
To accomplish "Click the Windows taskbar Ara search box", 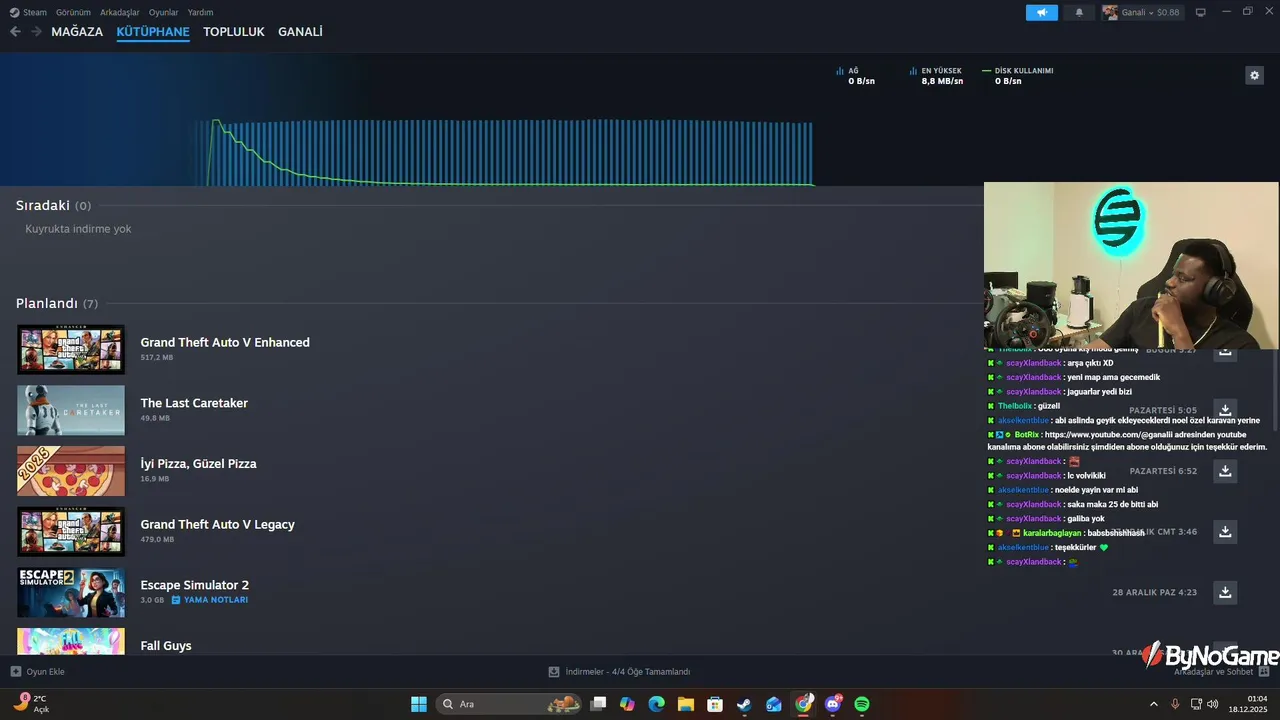I will [x=510, y=704].
